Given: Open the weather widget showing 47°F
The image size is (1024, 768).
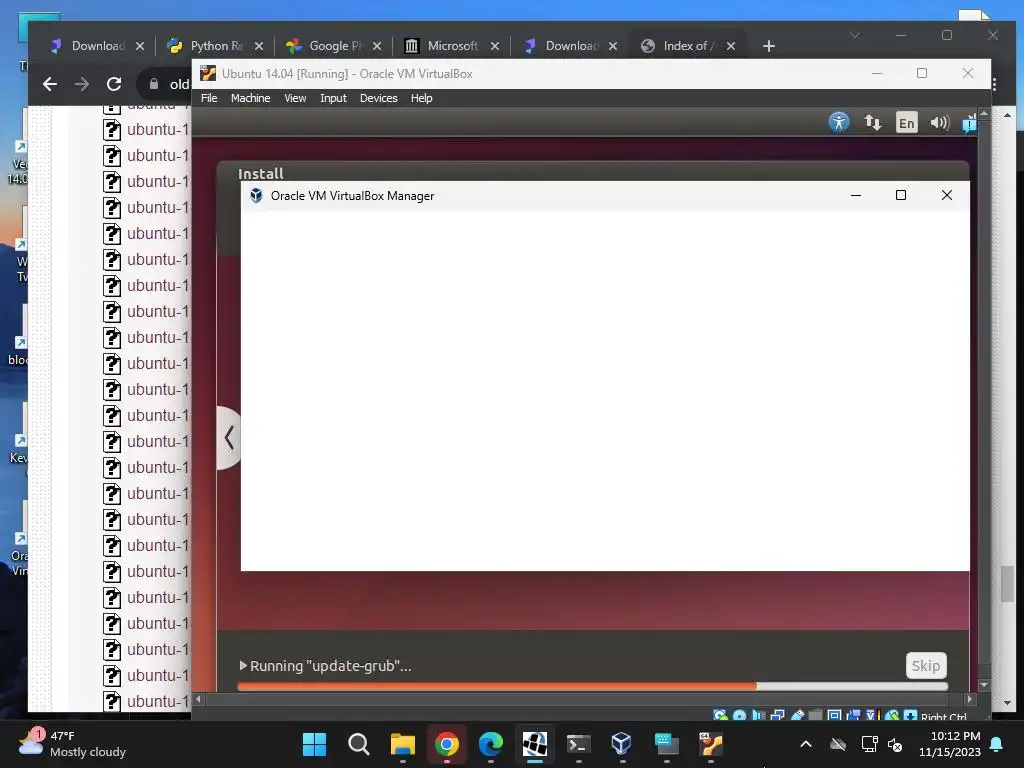Looking at the screenshot, I should coord(72,744).
